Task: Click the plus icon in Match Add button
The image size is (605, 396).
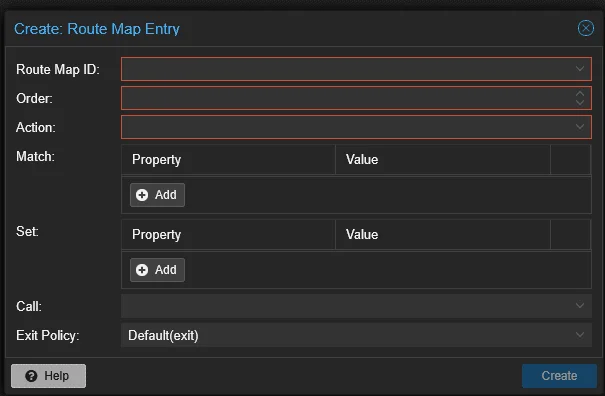Action: coord(142,195)
